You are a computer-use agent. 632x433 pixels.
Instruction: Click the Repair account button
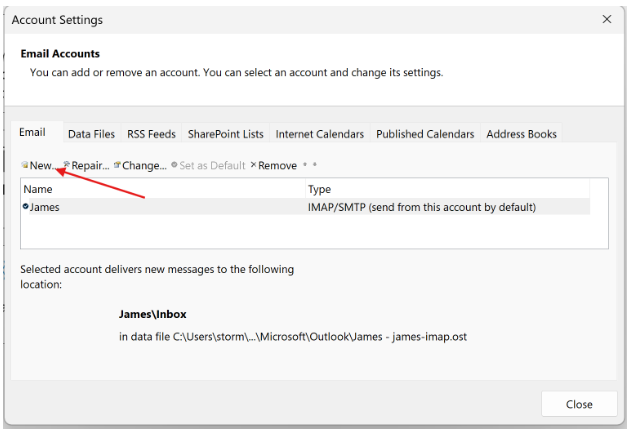coord(87,165)
